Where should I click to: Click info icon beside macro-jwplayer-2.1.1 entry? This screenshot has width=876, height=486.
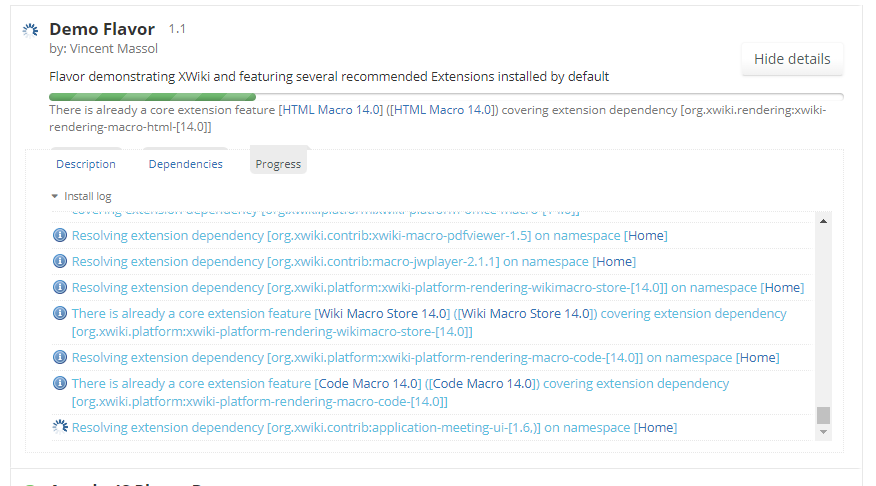pyautogui.click(x=60, y=261)
